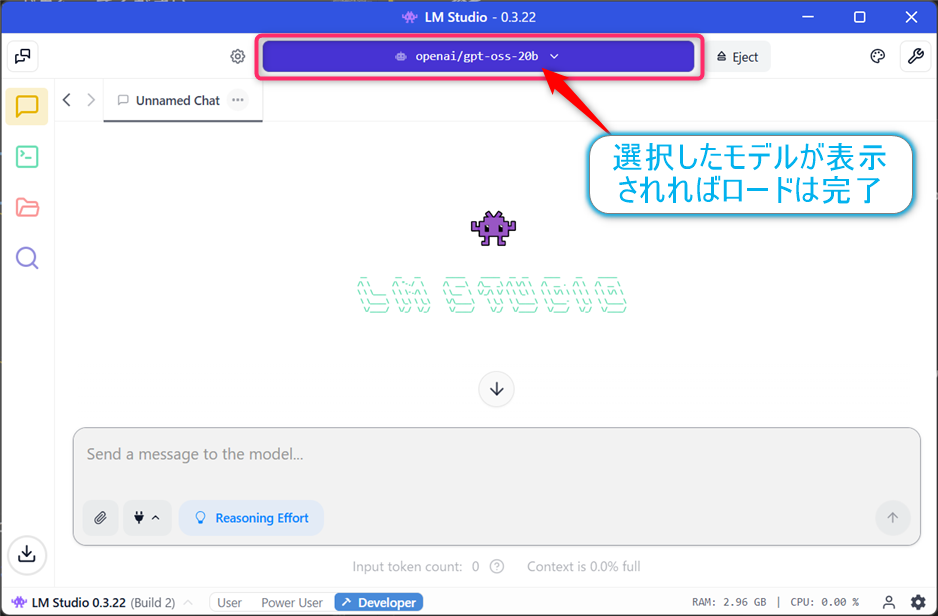The width and height of the screenshot is (938, 616).
Task: Eject the loaded model
Action: pyautogui.click(x=738, y=57)
